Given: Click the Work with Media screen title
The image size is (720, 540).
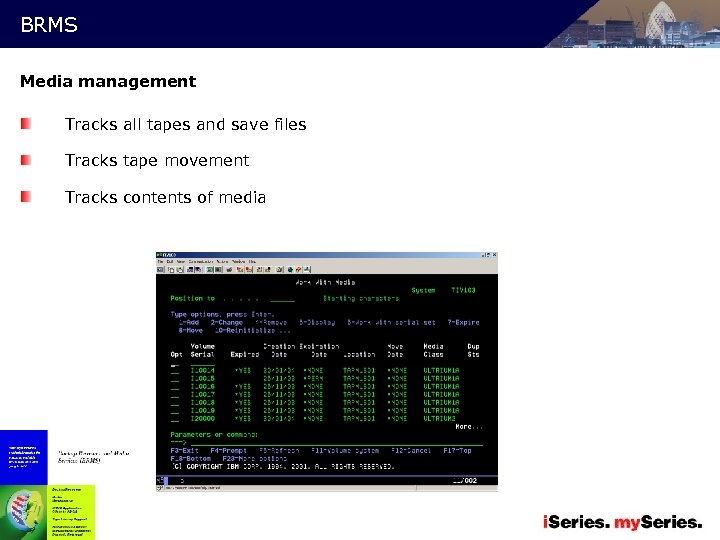Looking at the screenshot, I should coord(325,282).
